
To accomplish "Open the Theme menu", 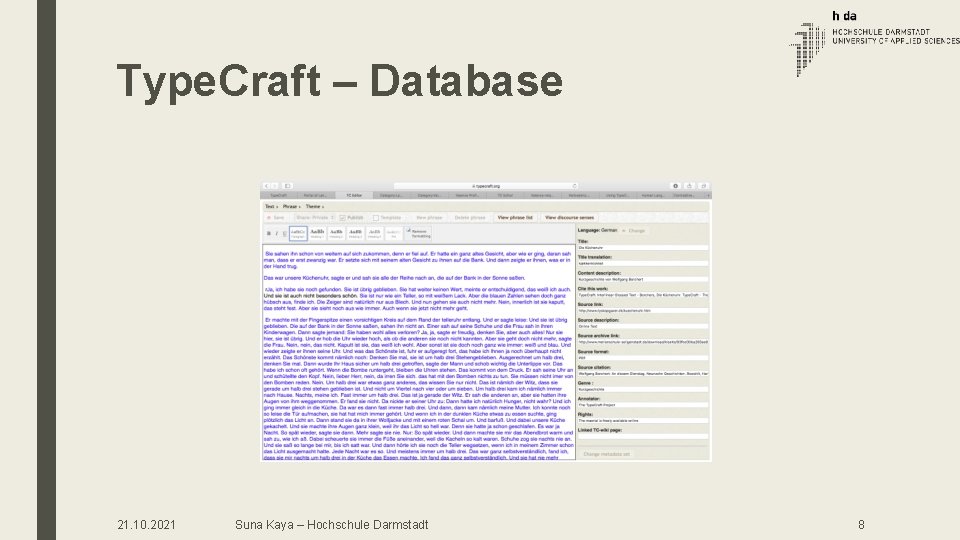I will coord(315,206).
